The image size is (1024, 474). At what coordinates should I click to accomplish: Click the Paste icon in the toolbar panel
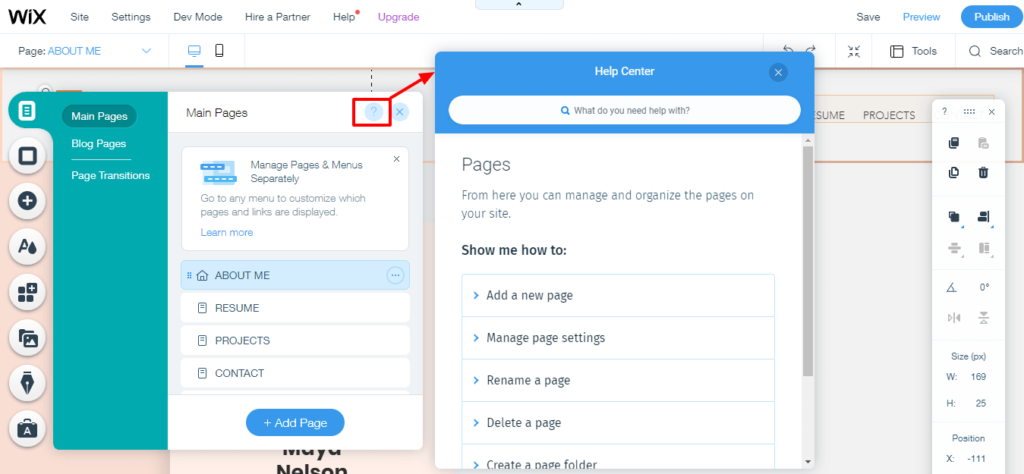(x=984, y=143)
